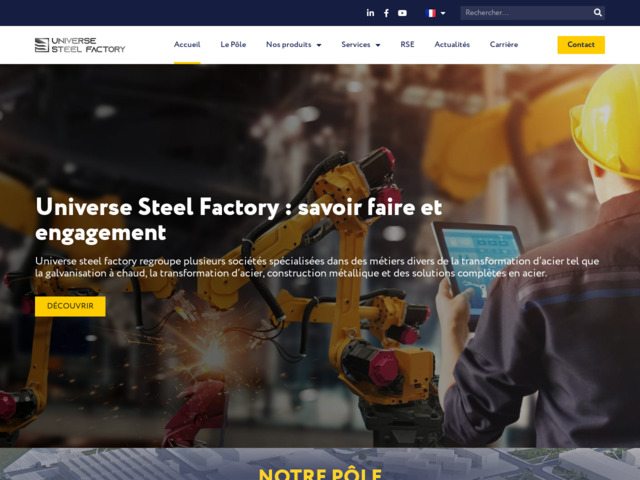Expand the Nos produits dropdown arrow
Viewport: 640px width, 480px height.
pyautogui.click(x=319, y=45)
